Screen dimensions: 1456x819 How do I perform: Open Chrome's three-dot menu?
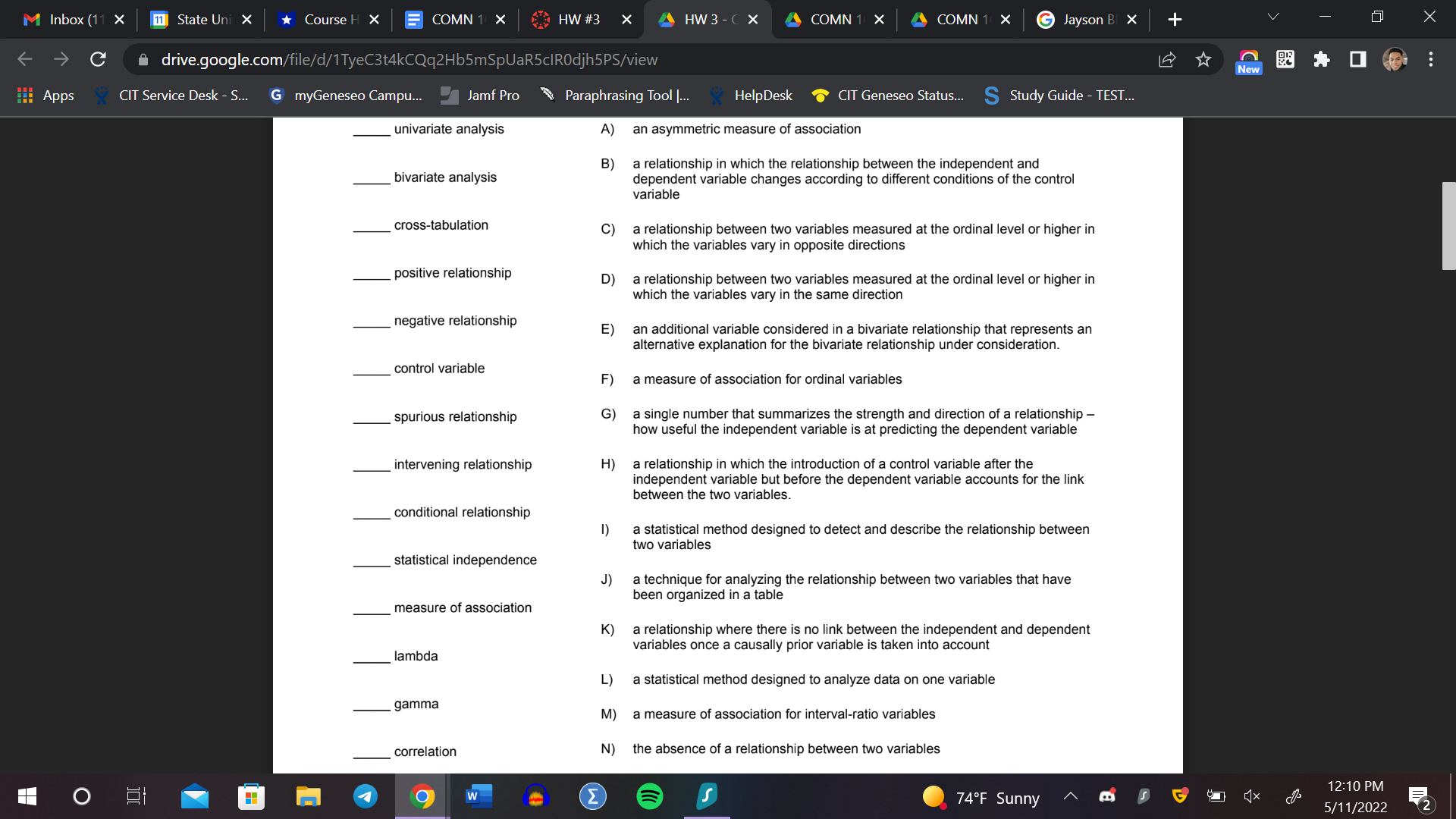(x=1430, y=59)
